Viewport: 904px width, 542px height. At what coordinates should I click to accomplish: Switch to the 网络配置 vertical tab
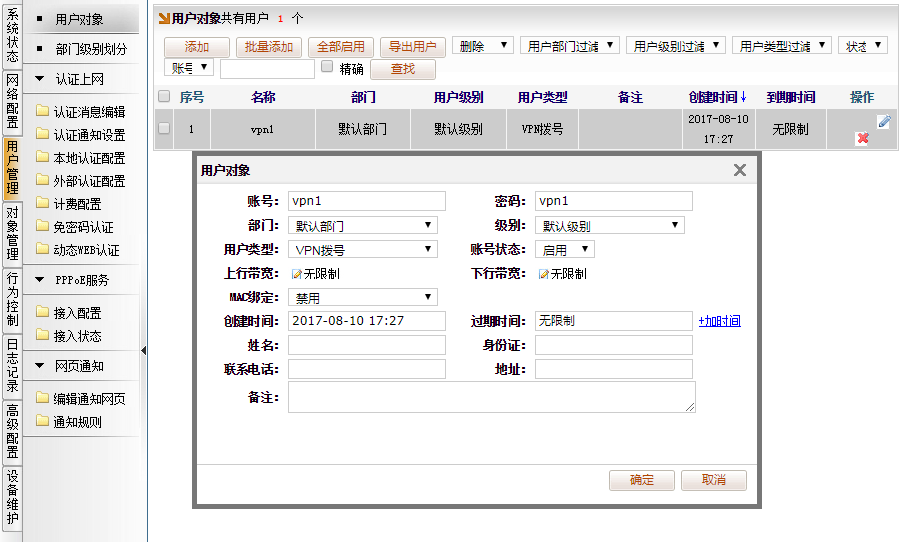(x=12, y=101)
